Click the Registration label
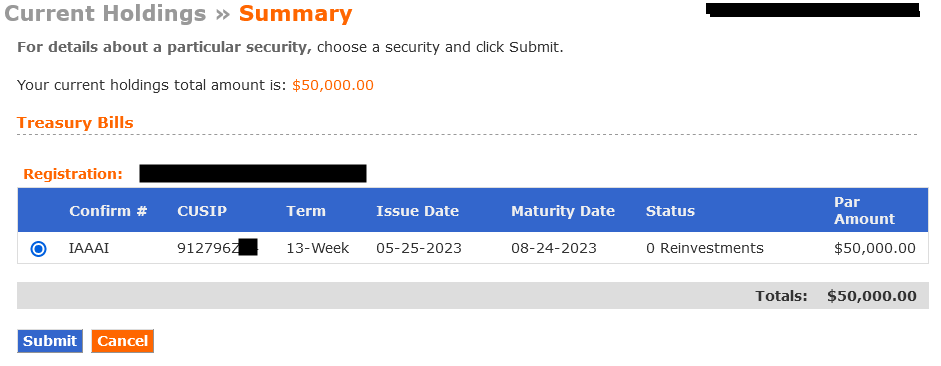The image size is (941, 366). [73, 174]
